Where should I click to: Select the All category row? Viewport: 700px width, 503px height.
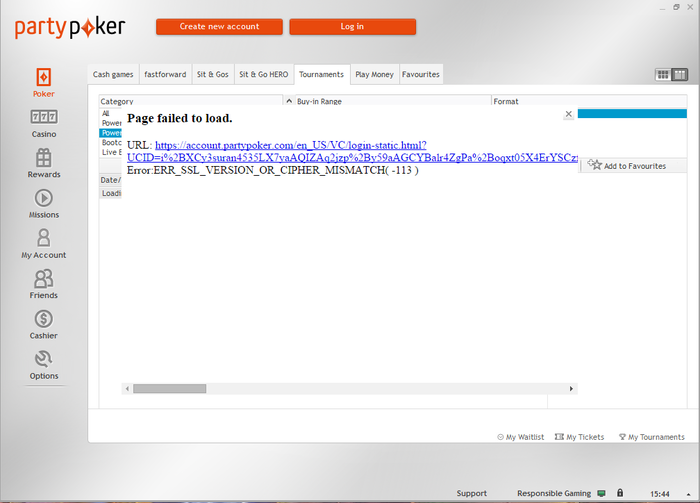pos(110,113)
